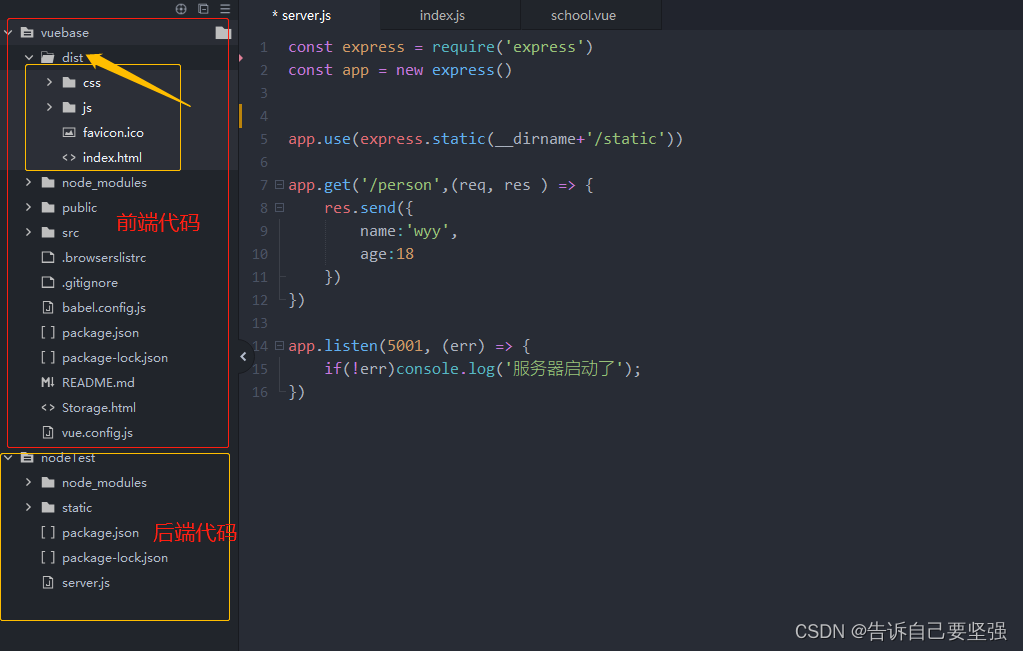Image resolution: width=1023 pixels, height=651 pixels.
Task: Click the vuebase project icon
Action: pos(27,33)
